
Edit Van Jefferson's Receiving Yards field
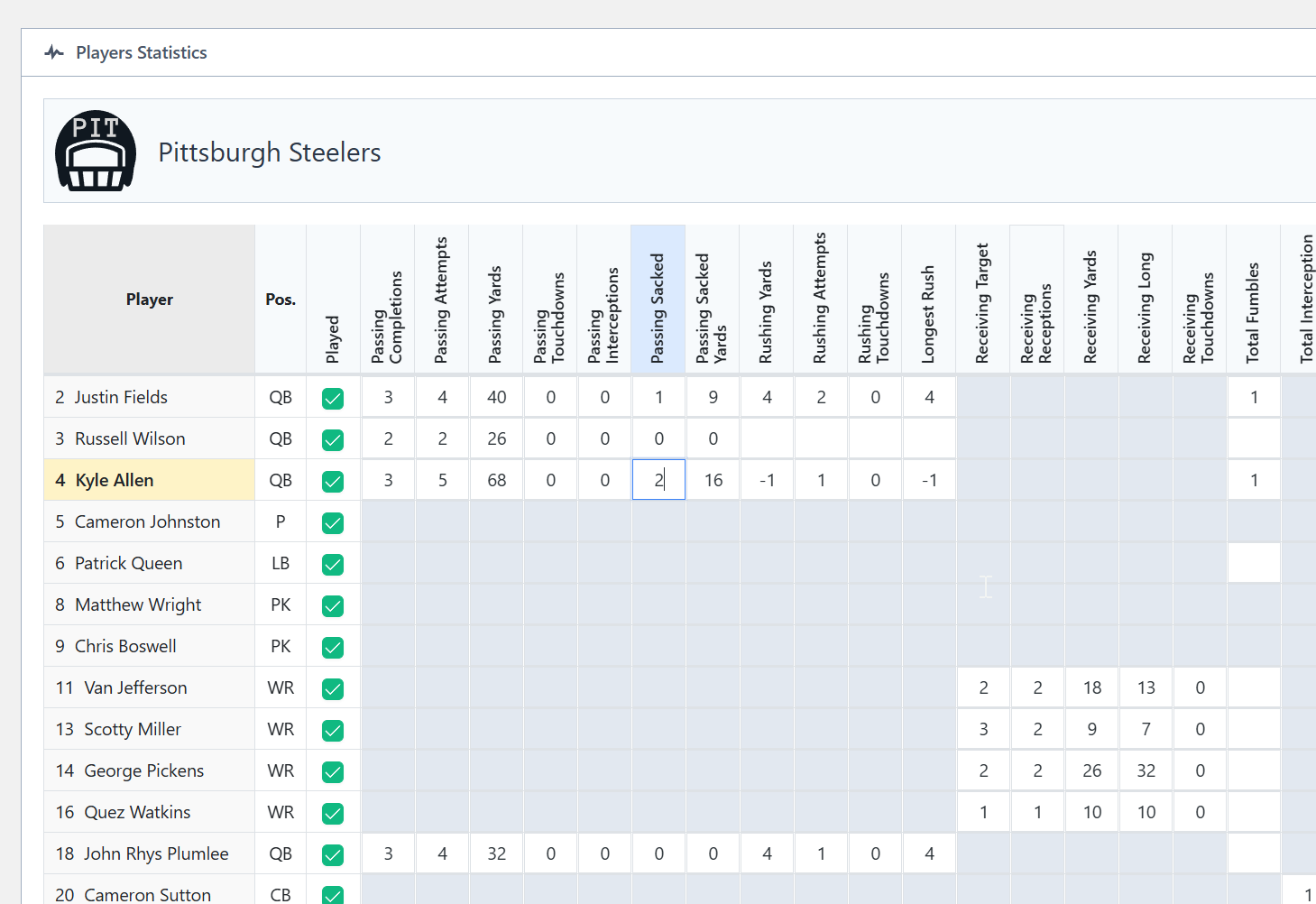click(x=1091, y=687)
